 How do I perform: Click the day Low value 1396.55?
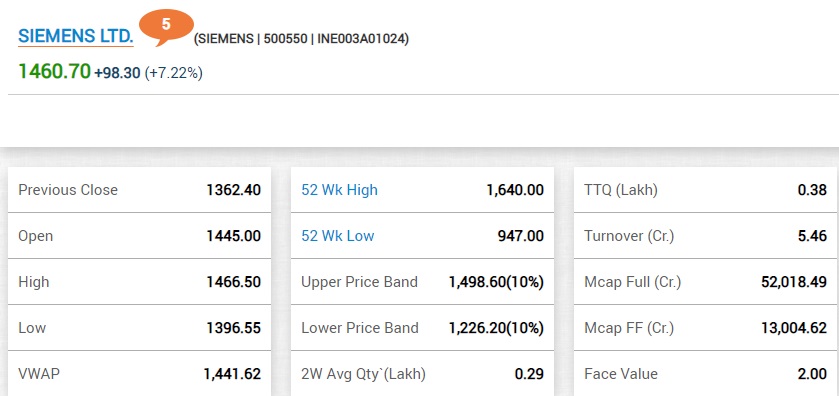[234, 328]
